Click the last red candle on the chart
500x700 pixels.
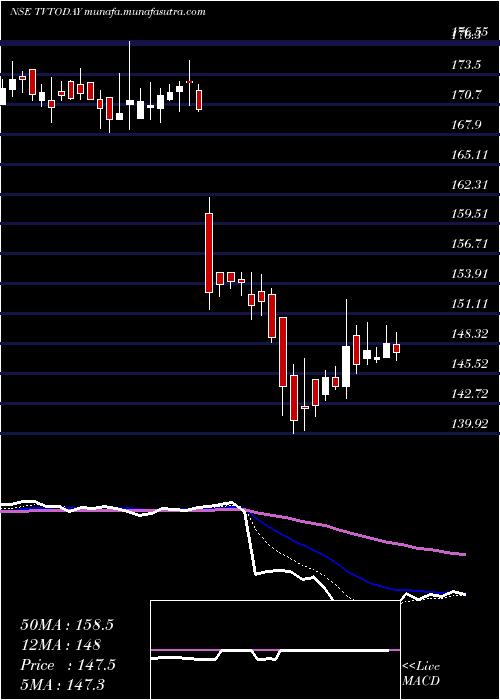(396, 348)
